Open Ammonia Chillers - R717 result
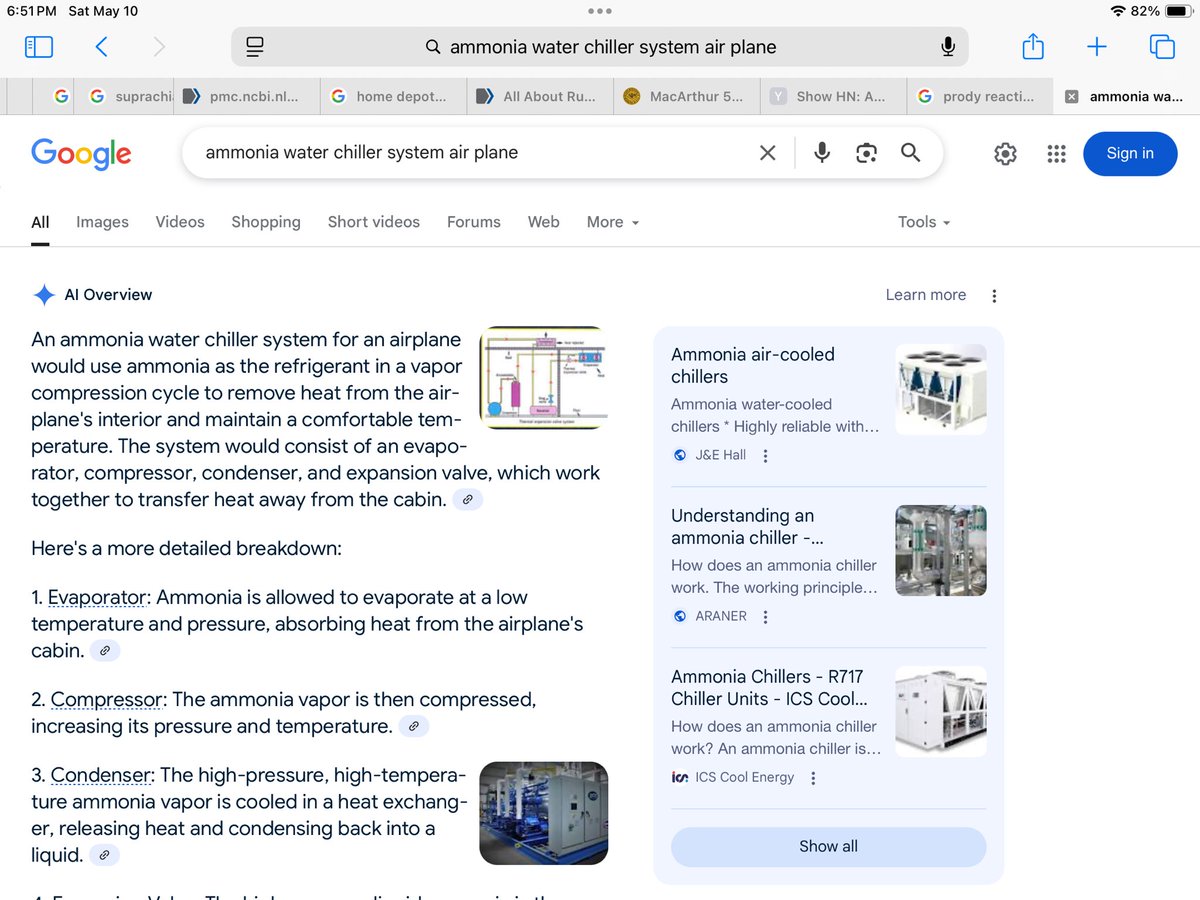Image resolution: width=1200 pixels, height=900 pixels. point(770,687)
